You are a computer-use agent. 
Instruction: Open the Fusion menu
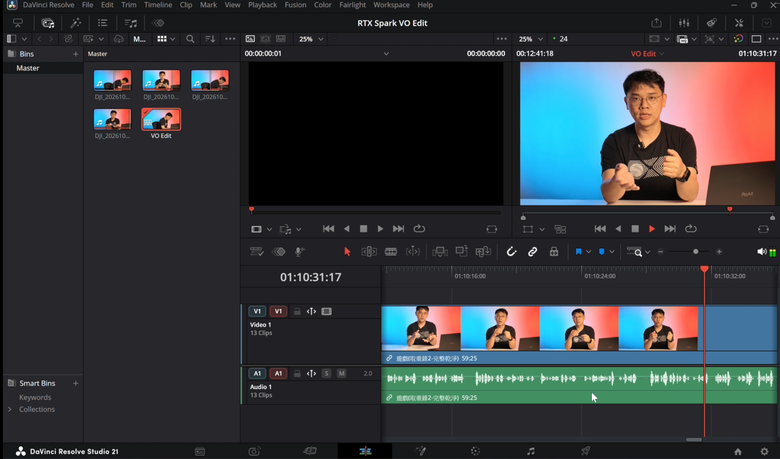click(x=295, y=5)
